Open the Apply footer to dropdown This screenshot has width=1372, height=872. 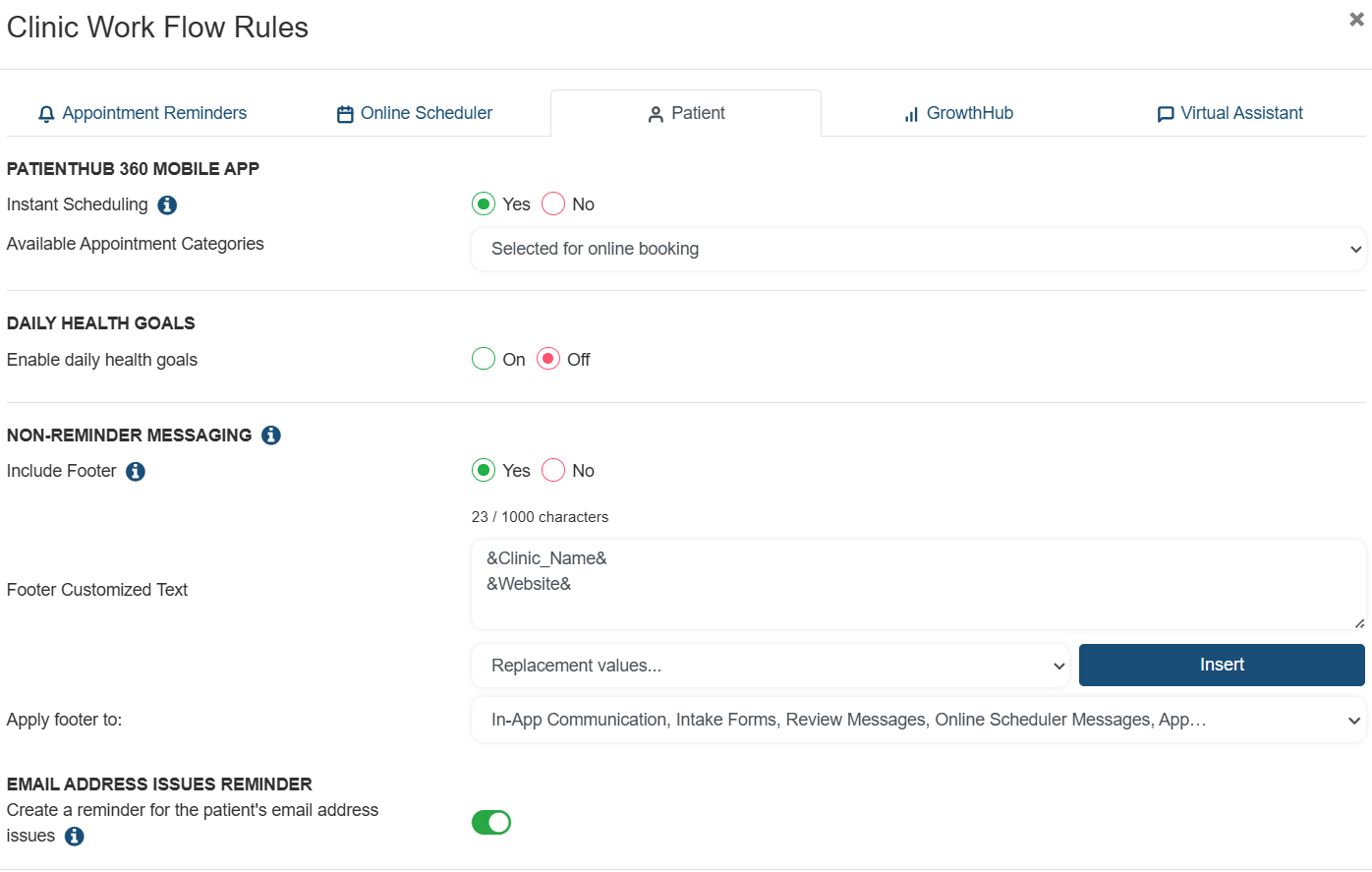pos(919,720)
